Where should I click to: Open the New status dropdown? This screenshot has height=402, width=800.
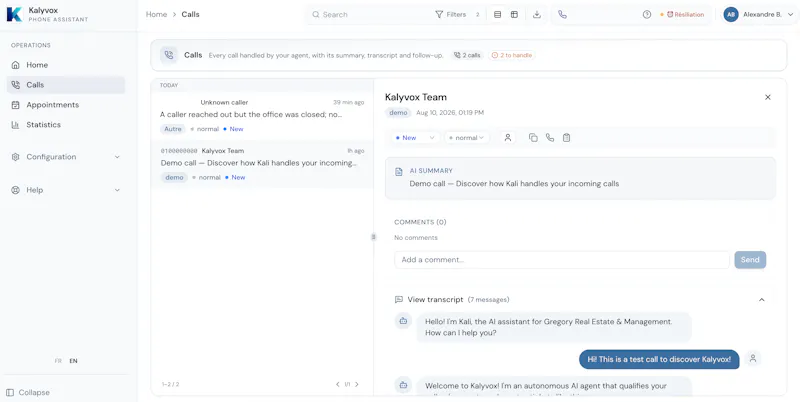415,138
